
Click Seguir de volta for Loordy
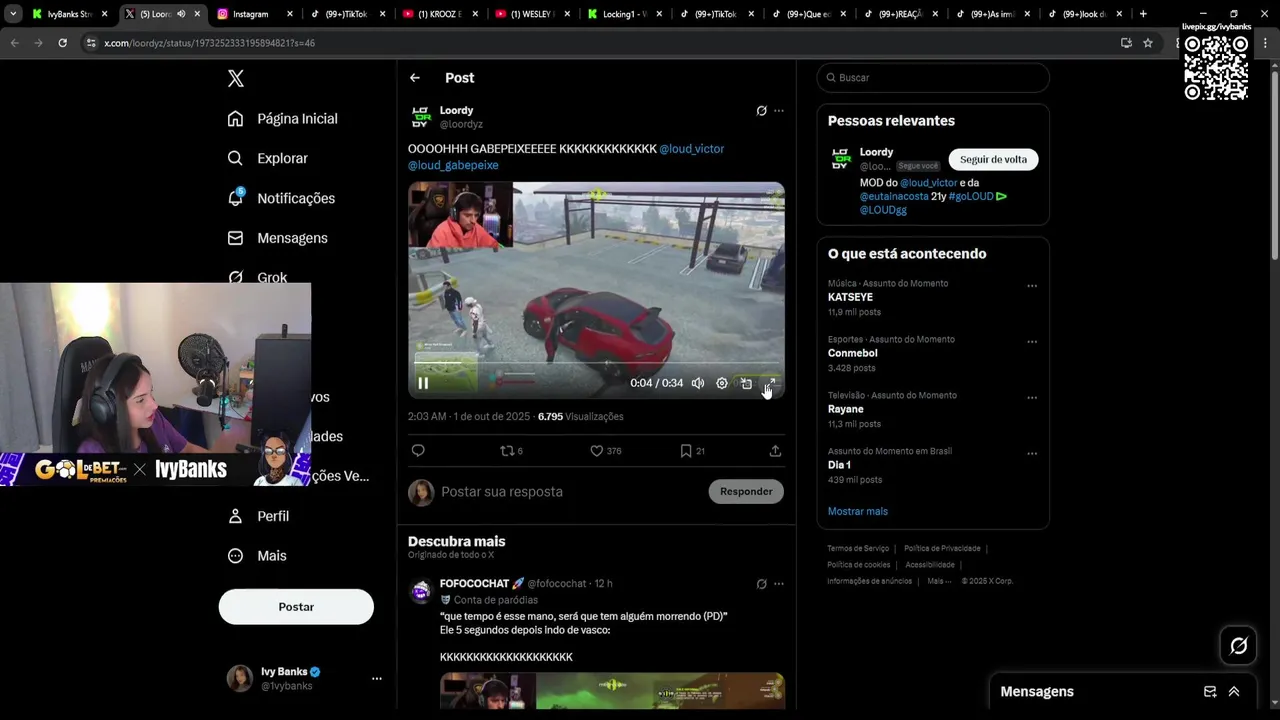coord(993,160)
